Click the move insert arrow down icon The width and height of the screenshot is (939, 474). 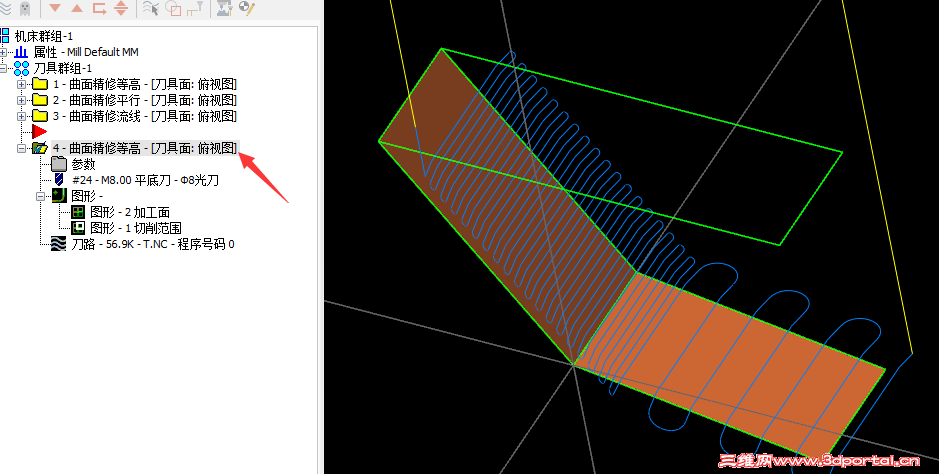[x=55, y=8]
